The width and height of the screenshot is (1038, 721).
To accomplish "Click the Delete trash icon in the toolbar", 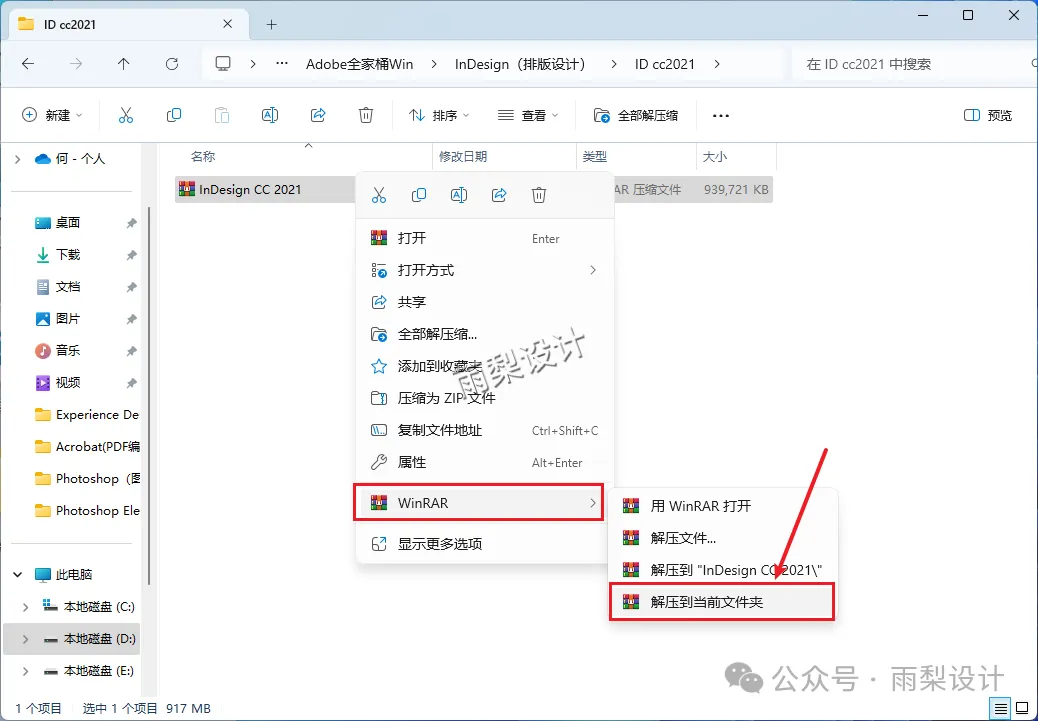I will pyautogui.click(x=366, y=115).
